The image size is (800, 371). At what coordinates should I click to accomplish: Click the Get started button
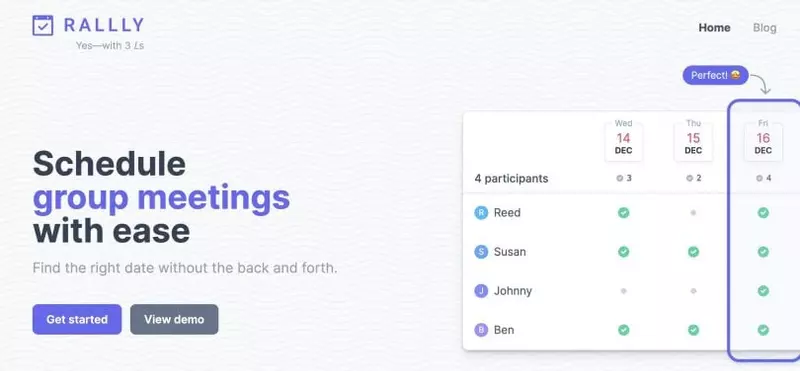coord(77,319)
